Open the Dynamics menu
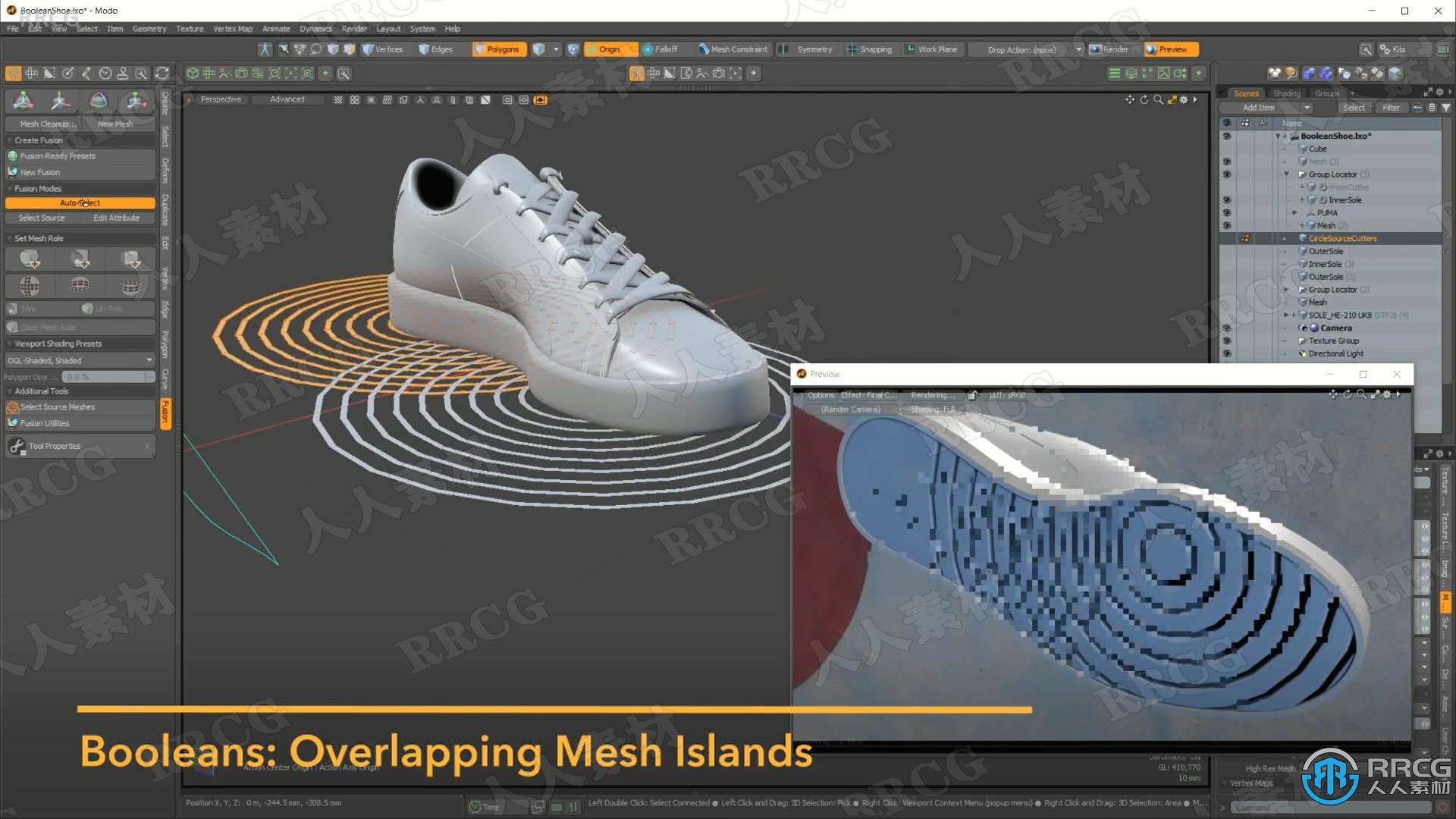1456x819 pixels. [315, 29]
